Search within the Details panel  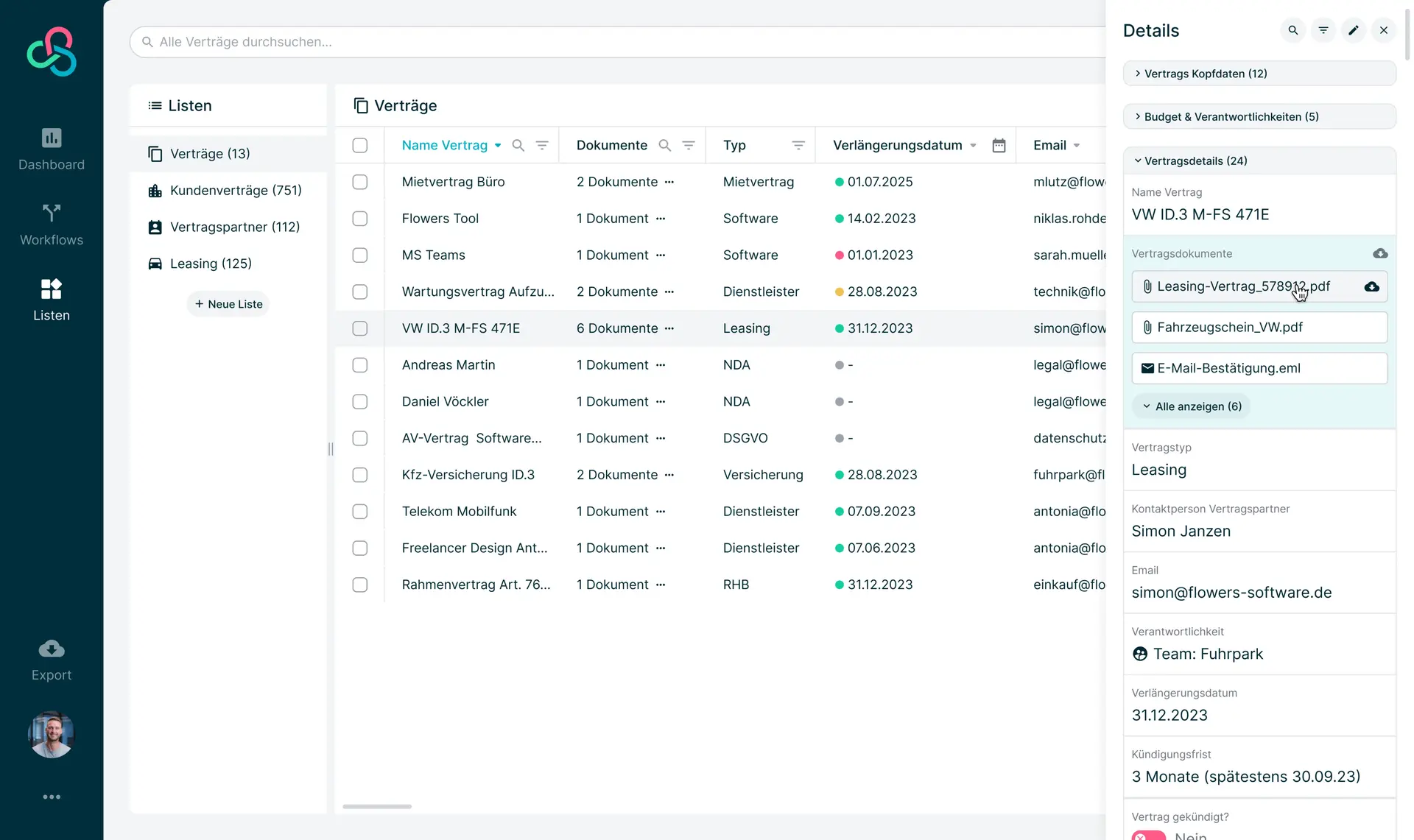[x=1293, y=30]
